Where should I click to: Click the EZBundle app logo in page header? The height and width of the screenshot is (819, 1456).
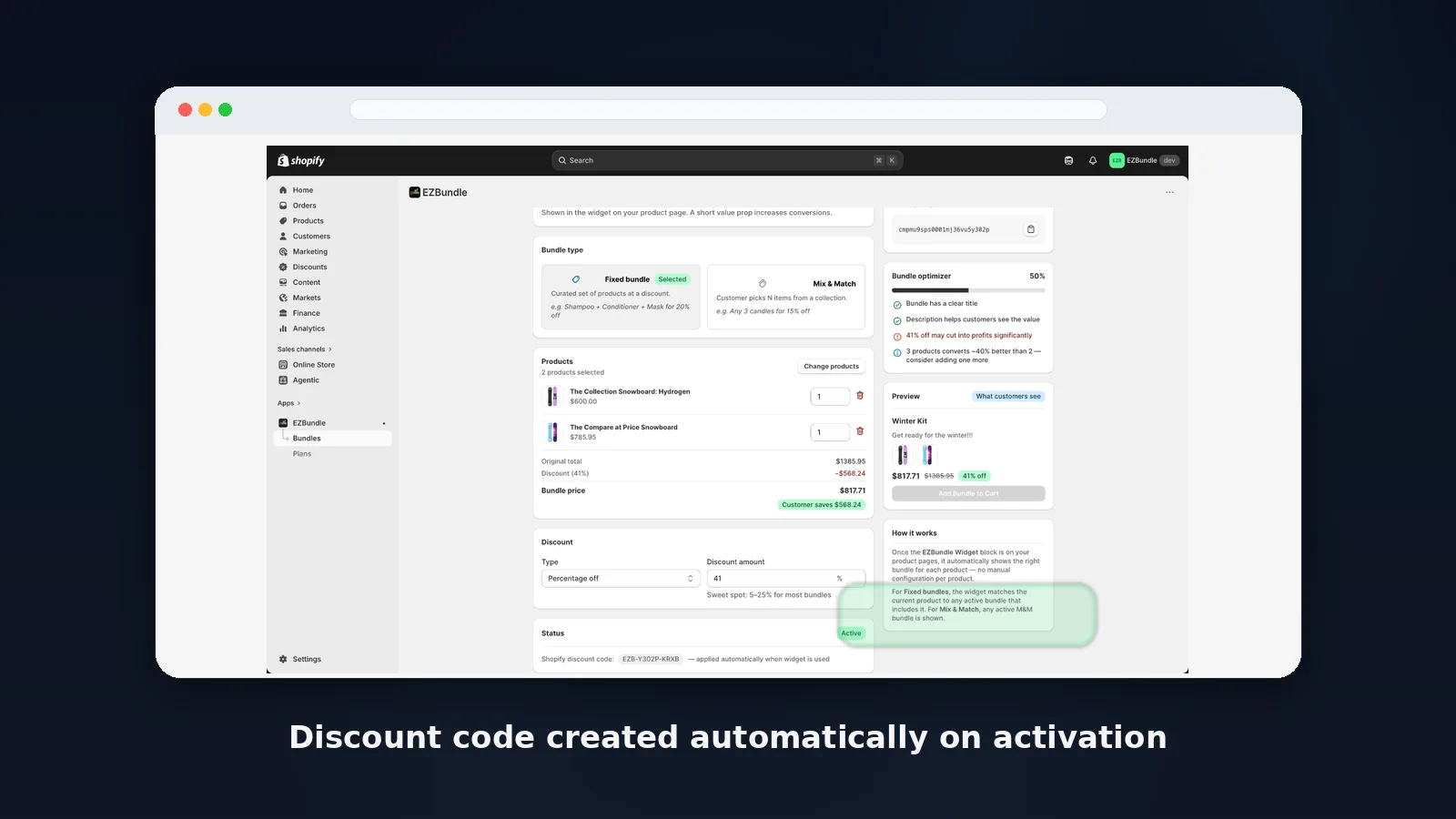coord(415,192)
